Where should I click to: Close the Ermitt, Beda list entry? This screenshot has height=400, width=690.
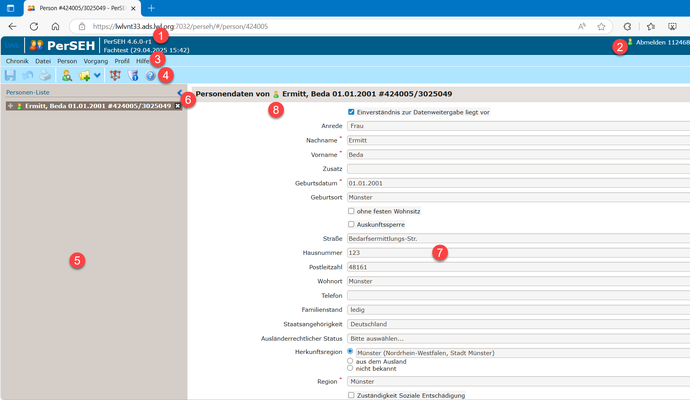pyautogui.click(x=178, y=105)
